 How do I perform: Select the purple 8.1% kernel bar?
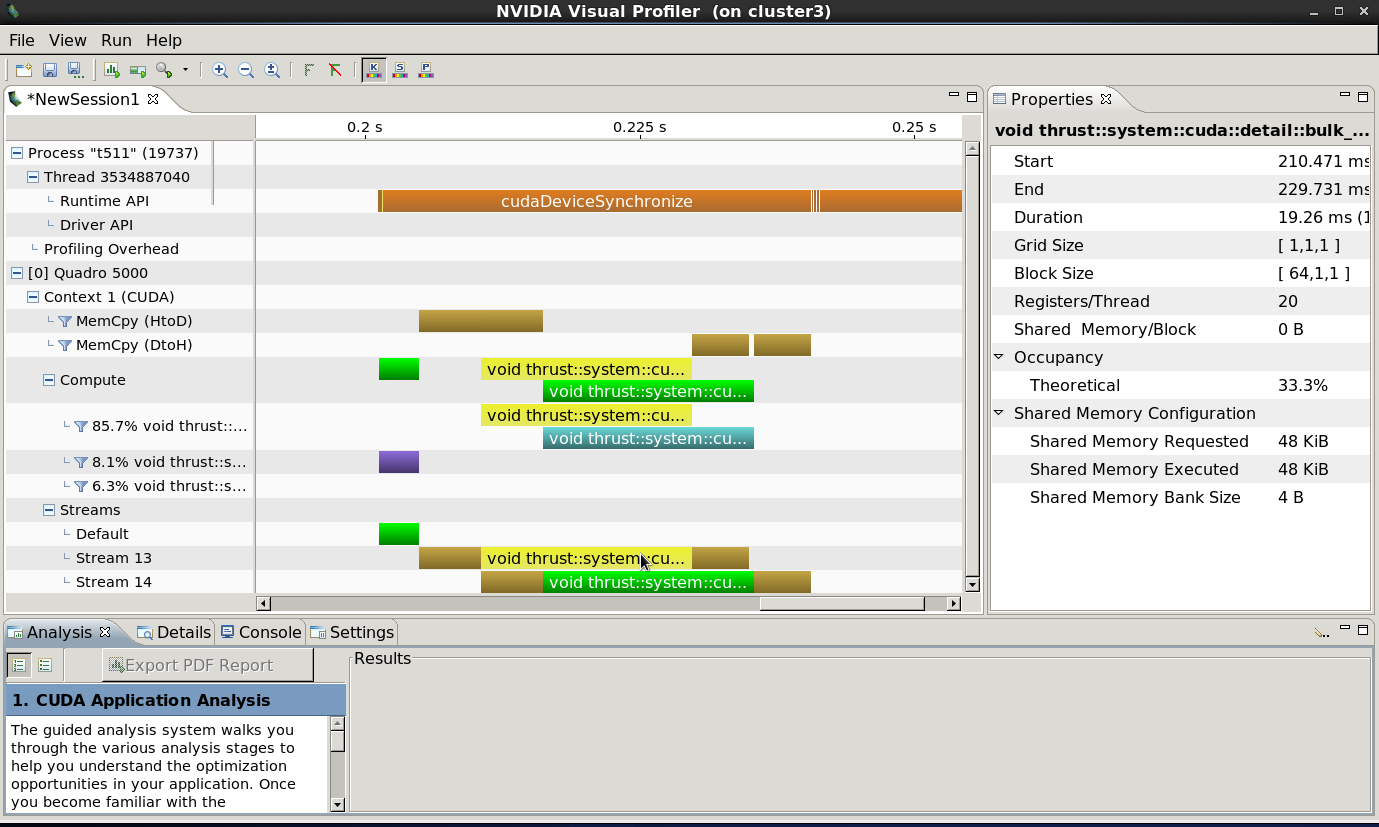[399, 462]
